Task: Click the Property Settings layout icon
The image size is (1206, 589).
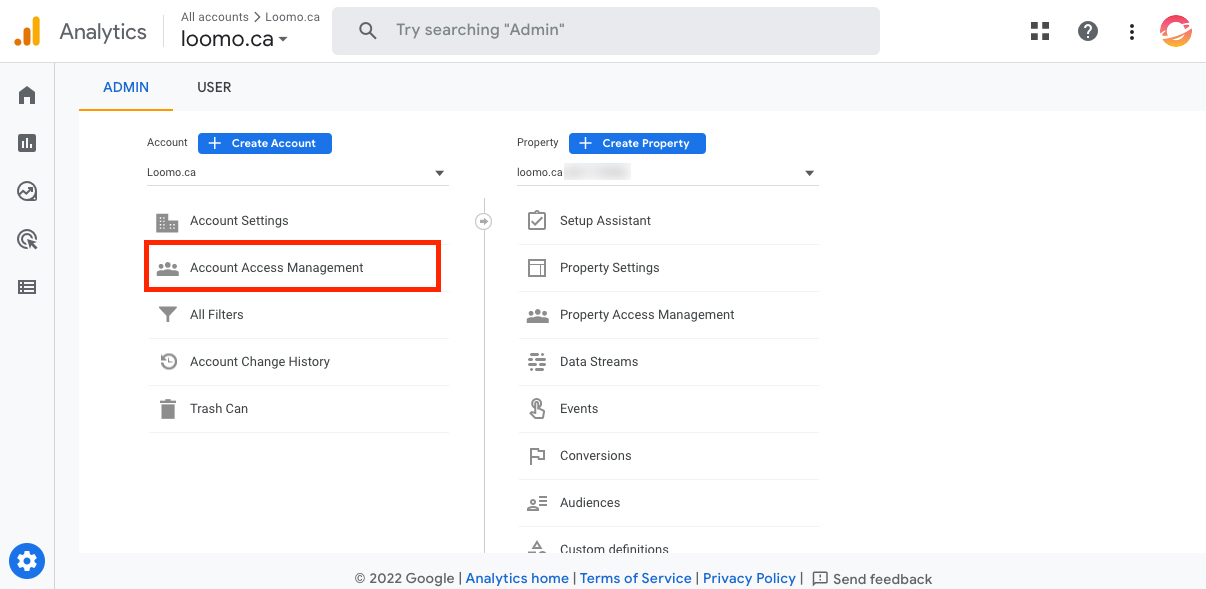Action: [x=537, y=268]
